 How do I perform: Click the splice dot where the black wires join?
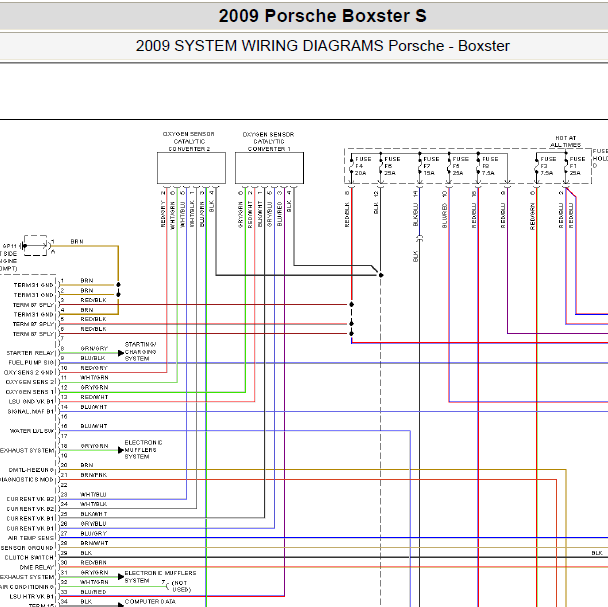[x=381, y=275]
